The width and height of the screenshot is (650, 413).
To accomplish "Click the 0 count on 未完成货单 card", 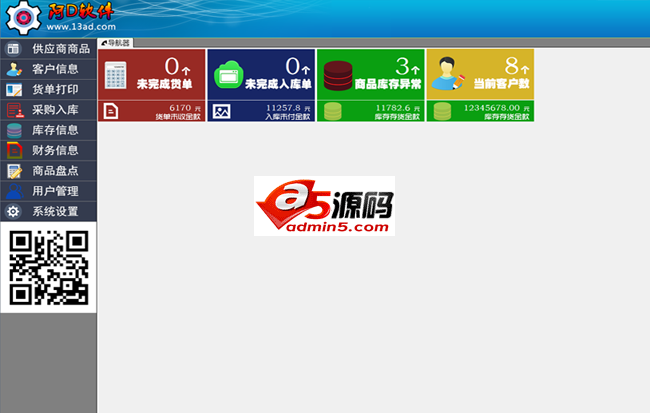I will [x=172, y=66].
